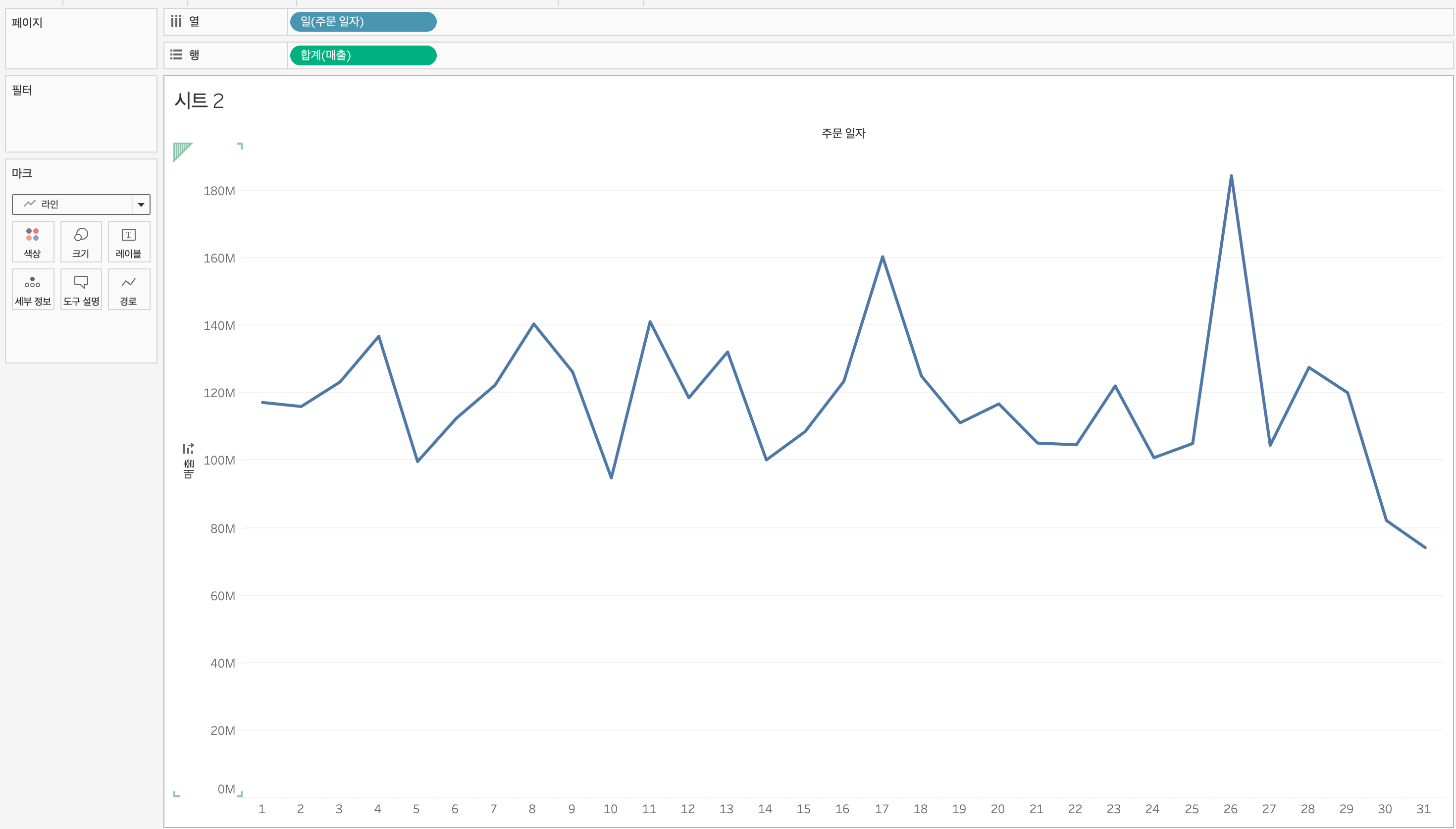Open the 색상 (Color) marks card
Viewport: 1456px width, 829px height.
[33, 241]
